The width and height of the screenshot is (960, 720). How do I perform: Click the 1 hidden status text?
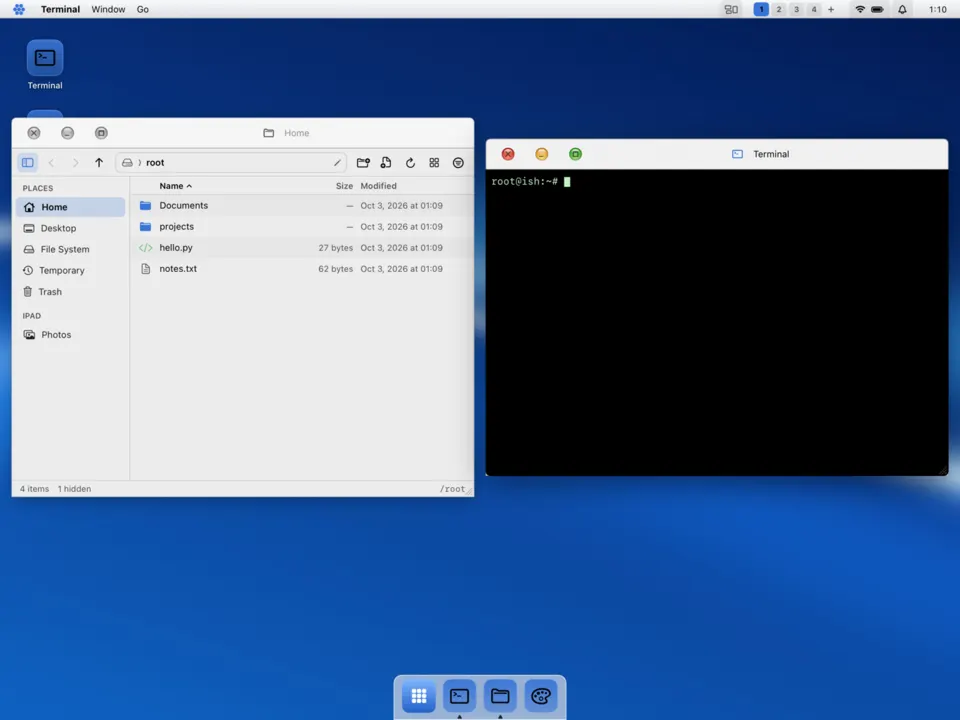(x=74, y=489)
